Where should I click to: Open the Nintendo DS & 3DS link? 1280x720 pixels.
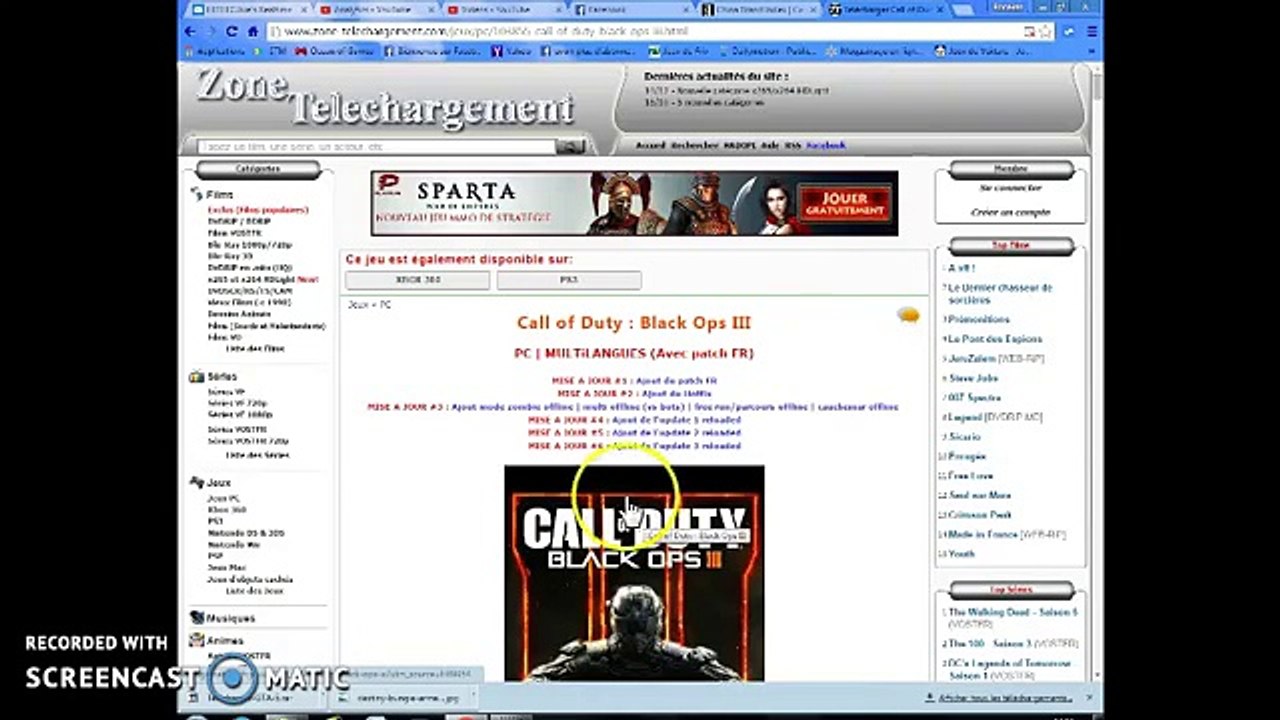click(247, 533)
